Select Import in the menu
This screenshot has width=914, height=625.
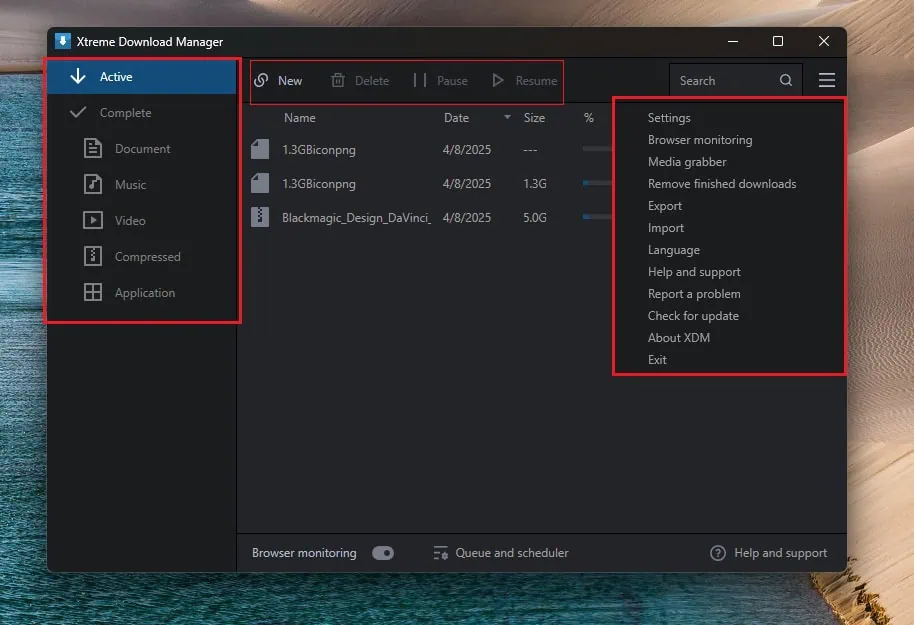[666, 228]
